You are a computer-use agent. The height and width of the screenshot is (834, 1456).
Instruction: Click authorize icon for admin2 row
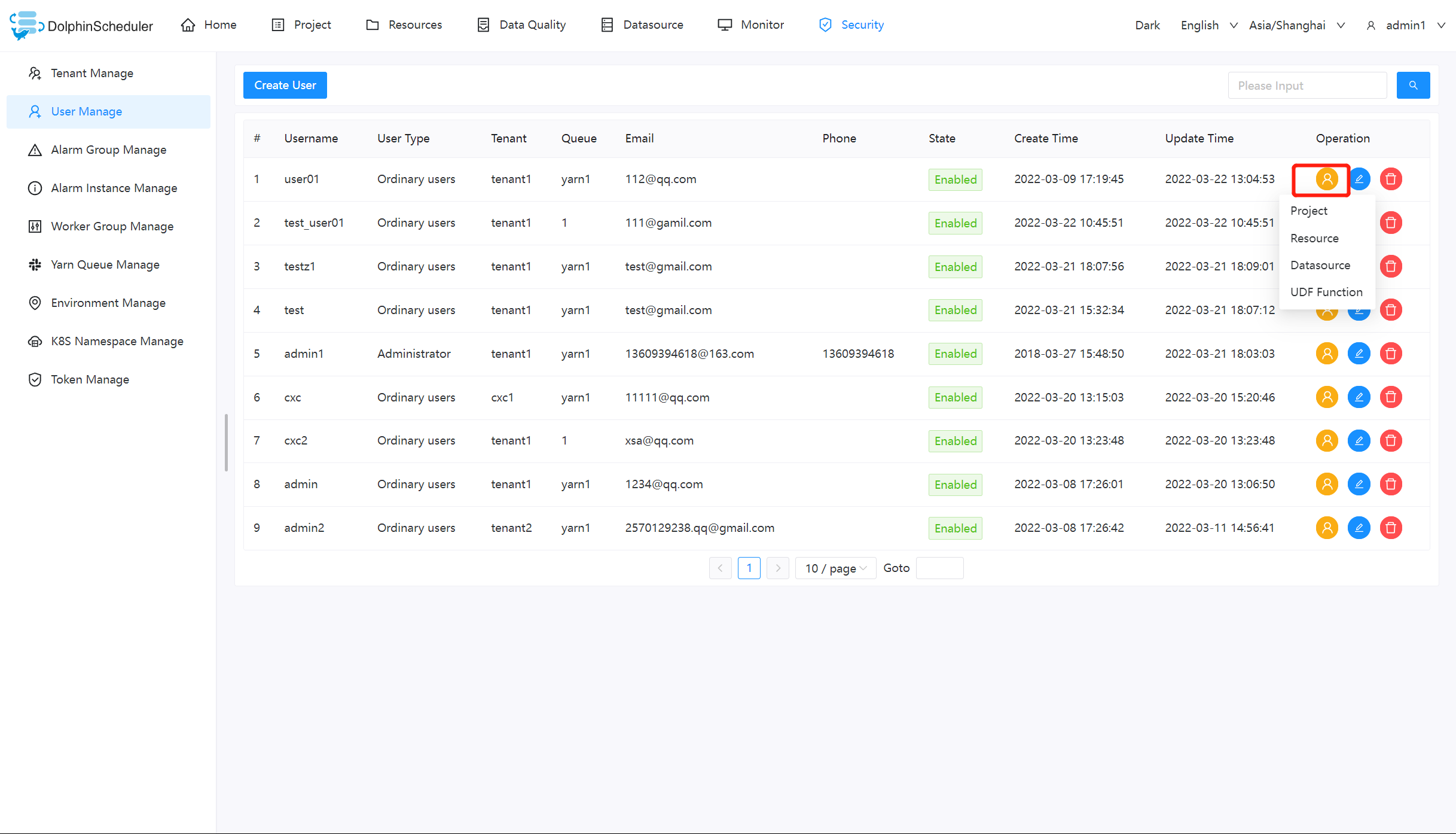click(x=1326, y=528)
